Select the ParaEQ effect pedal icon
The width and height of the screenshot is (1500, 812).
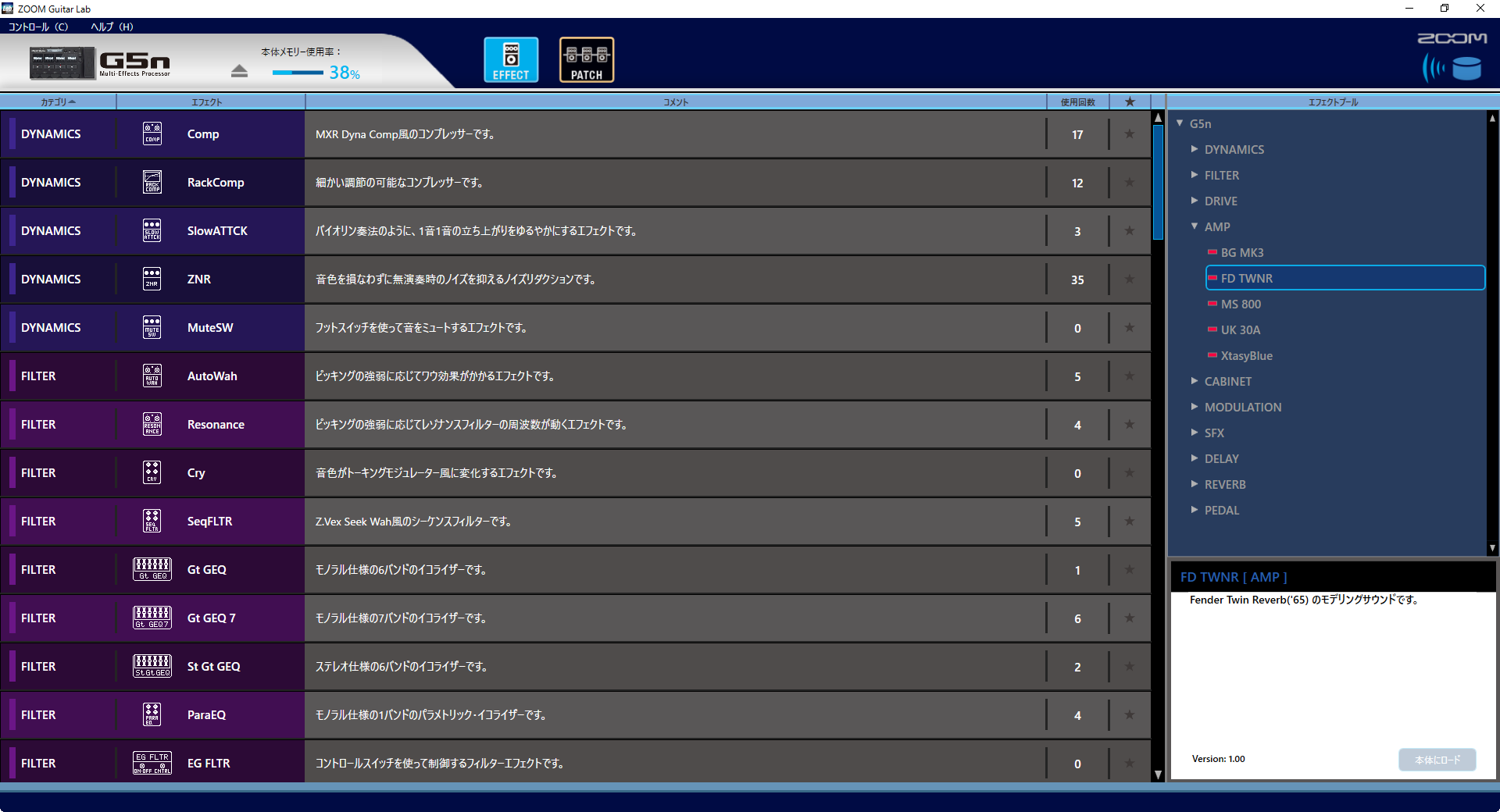tap(152, 714)
